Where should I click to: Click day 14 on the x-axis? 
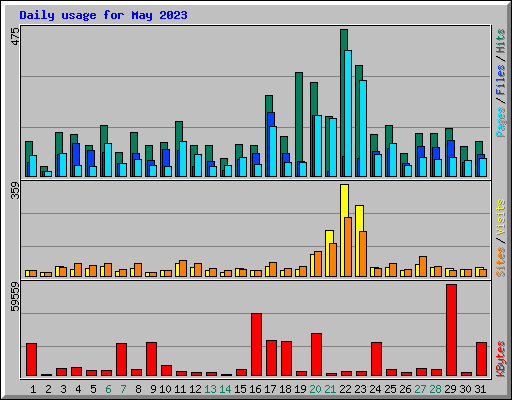(225, 389)
